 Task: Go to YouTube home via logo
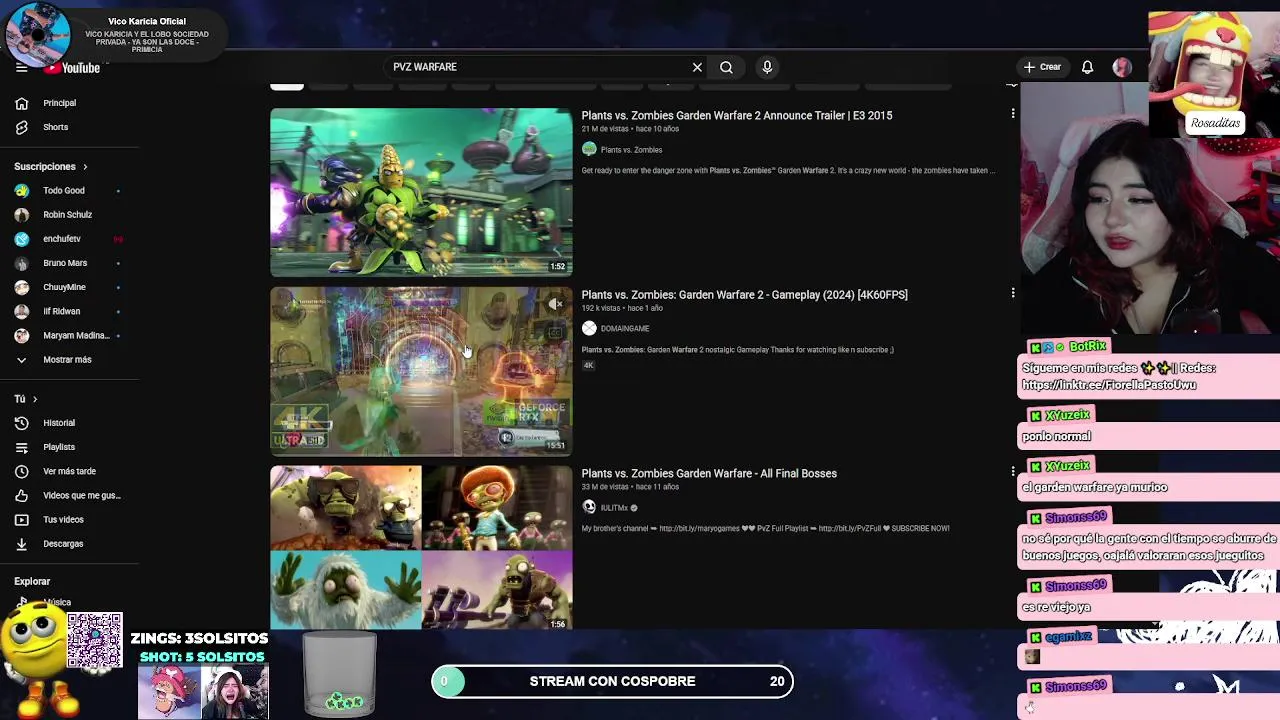(x=72, y=68)
